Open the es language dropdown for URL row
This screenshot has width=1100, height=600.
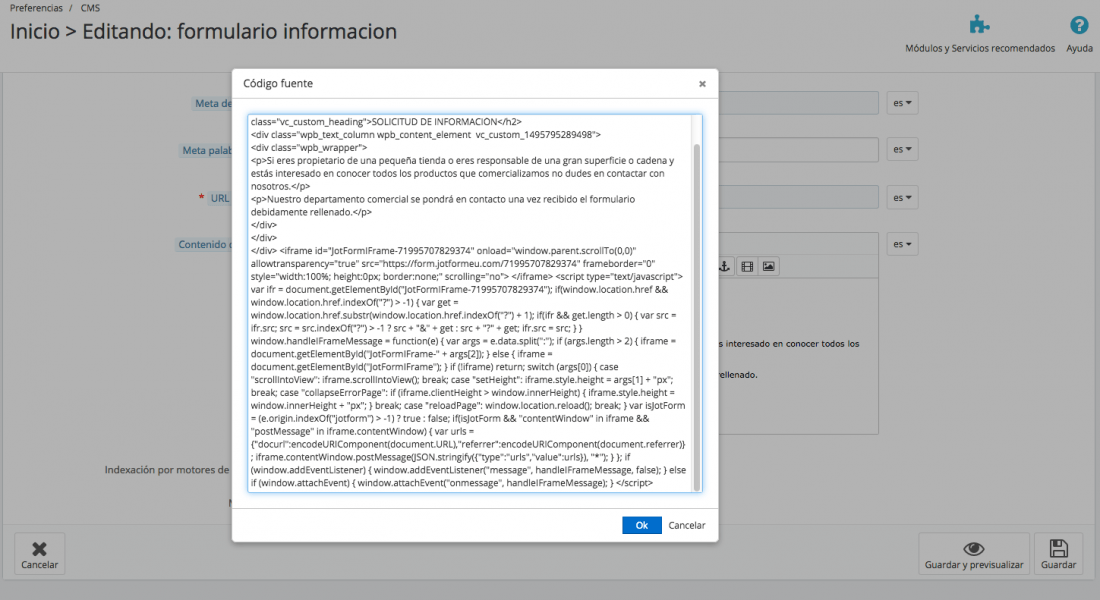pyautogui.click(x=902, y=198)
